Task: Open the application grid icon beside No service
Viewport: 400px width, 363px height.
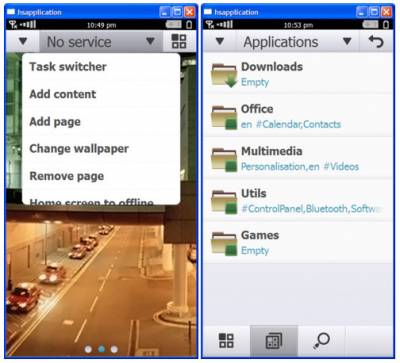Action: coord(179,41)
